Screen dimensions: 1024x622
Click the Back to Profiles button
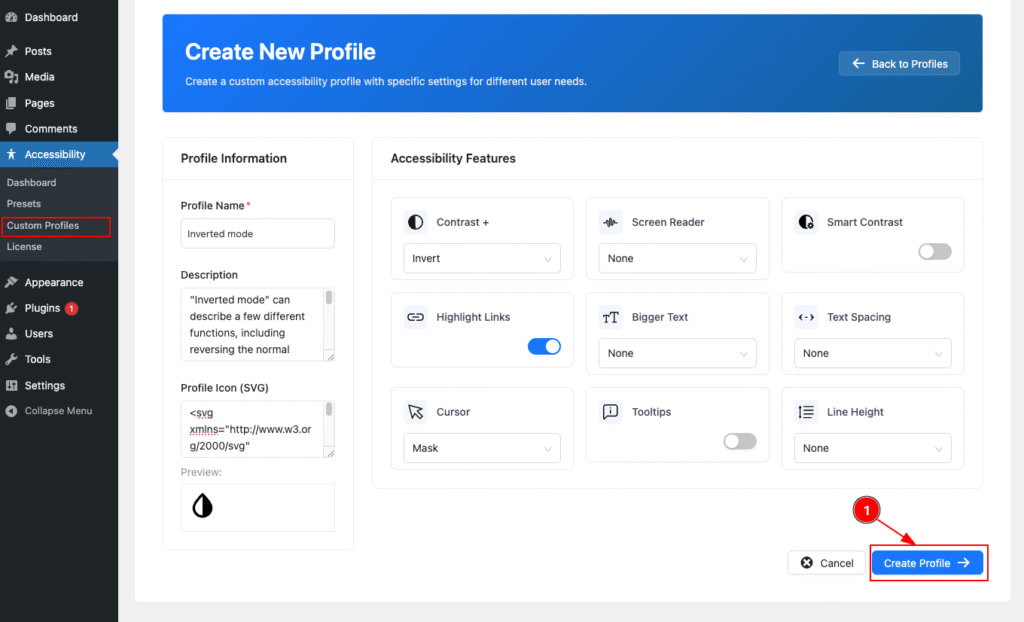pos(899,64)
